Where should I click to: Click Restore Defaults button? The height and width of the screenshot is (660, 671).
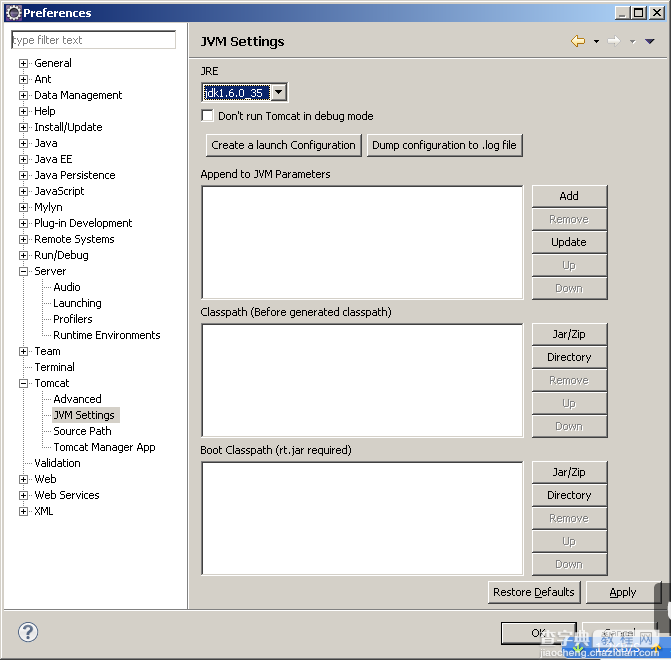534,592
